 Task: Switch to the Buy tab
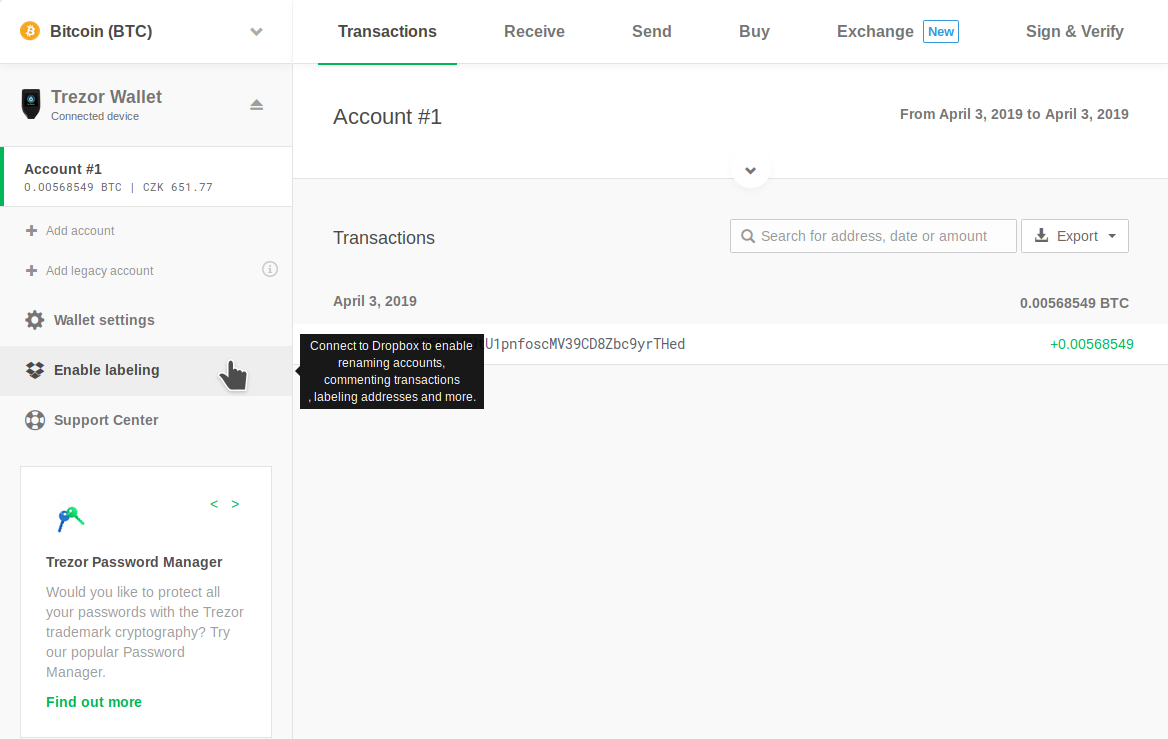754,32
